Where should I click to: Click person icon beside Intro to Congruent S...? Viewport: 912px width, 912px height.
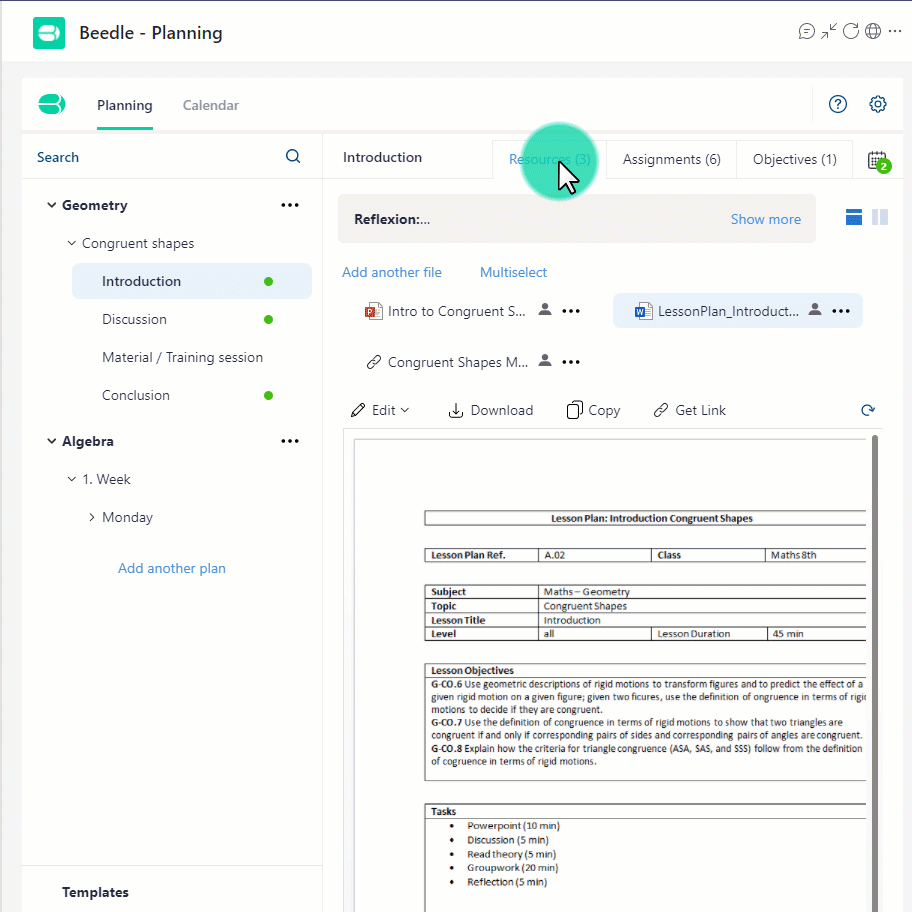pos(545,309)
